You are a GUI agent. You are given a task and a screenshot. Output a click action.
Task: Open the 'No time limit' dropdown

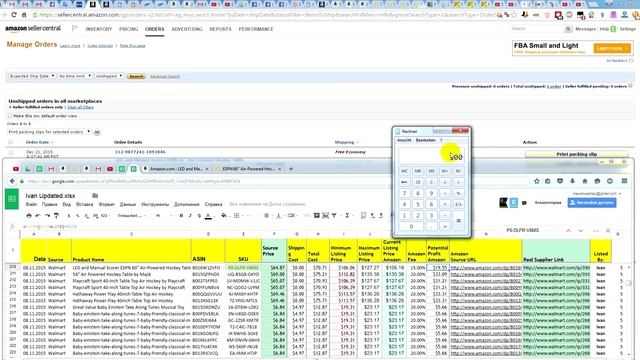pyautogui.click(x=75, y=76)
